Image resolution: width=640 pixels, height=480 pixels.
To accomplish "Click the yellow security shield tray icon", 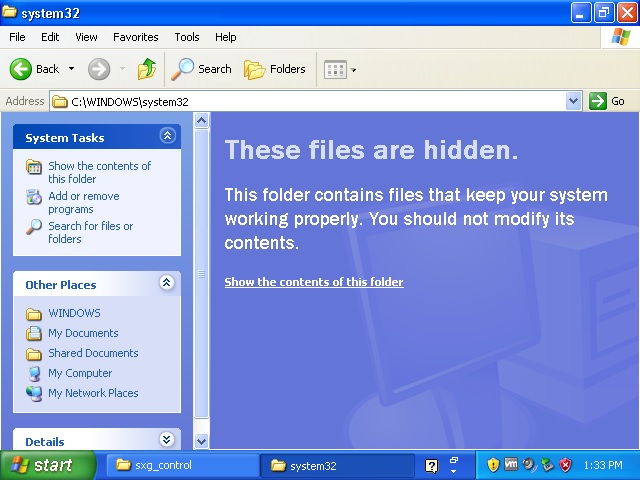I will click(x=493, y=464).
